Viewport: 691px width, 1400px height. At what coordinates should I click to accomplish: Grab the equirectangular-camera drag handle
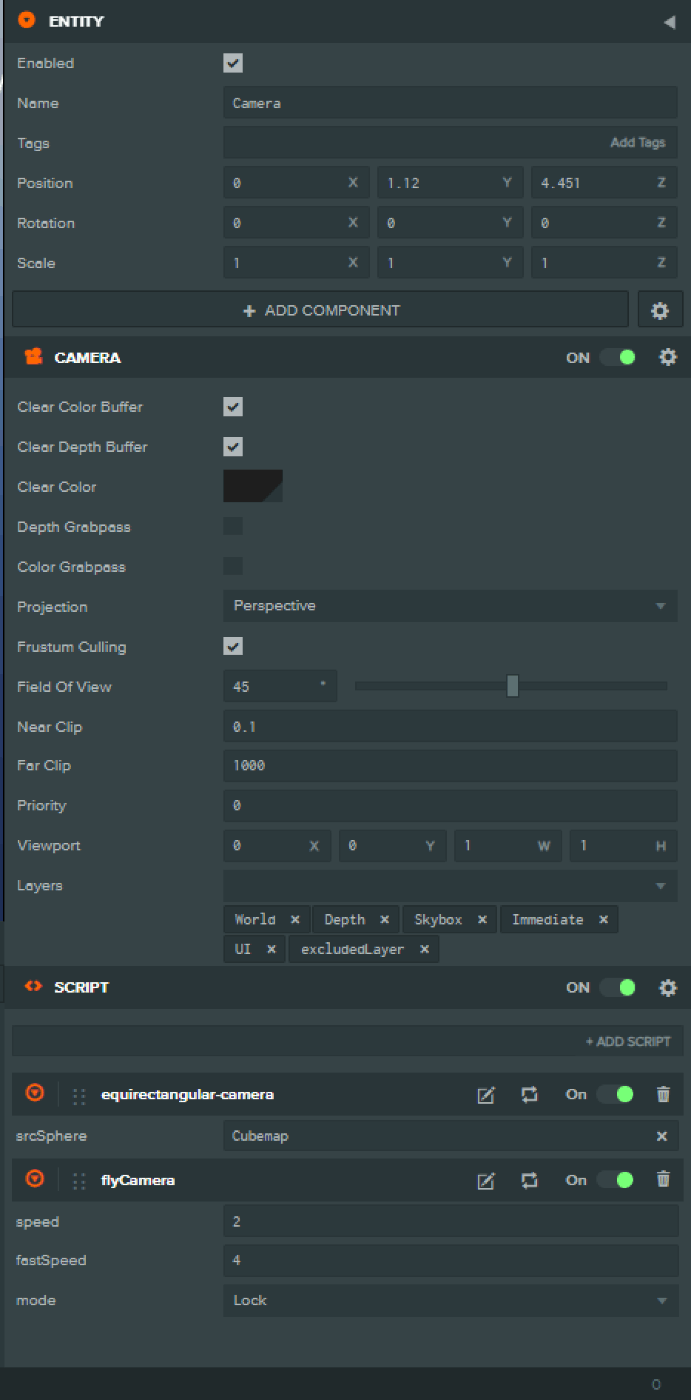pyautogui.click(x=79, y=1095)
